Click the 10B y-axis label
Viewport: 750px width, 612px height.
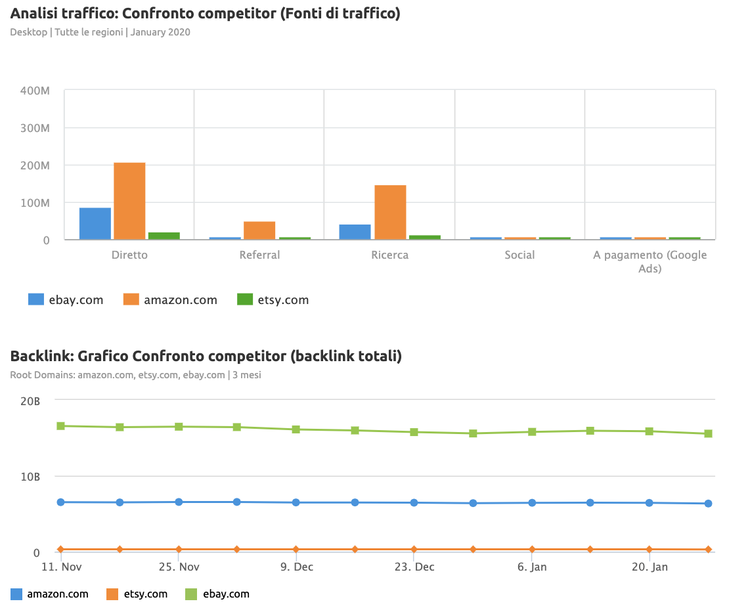pos(30,477)
